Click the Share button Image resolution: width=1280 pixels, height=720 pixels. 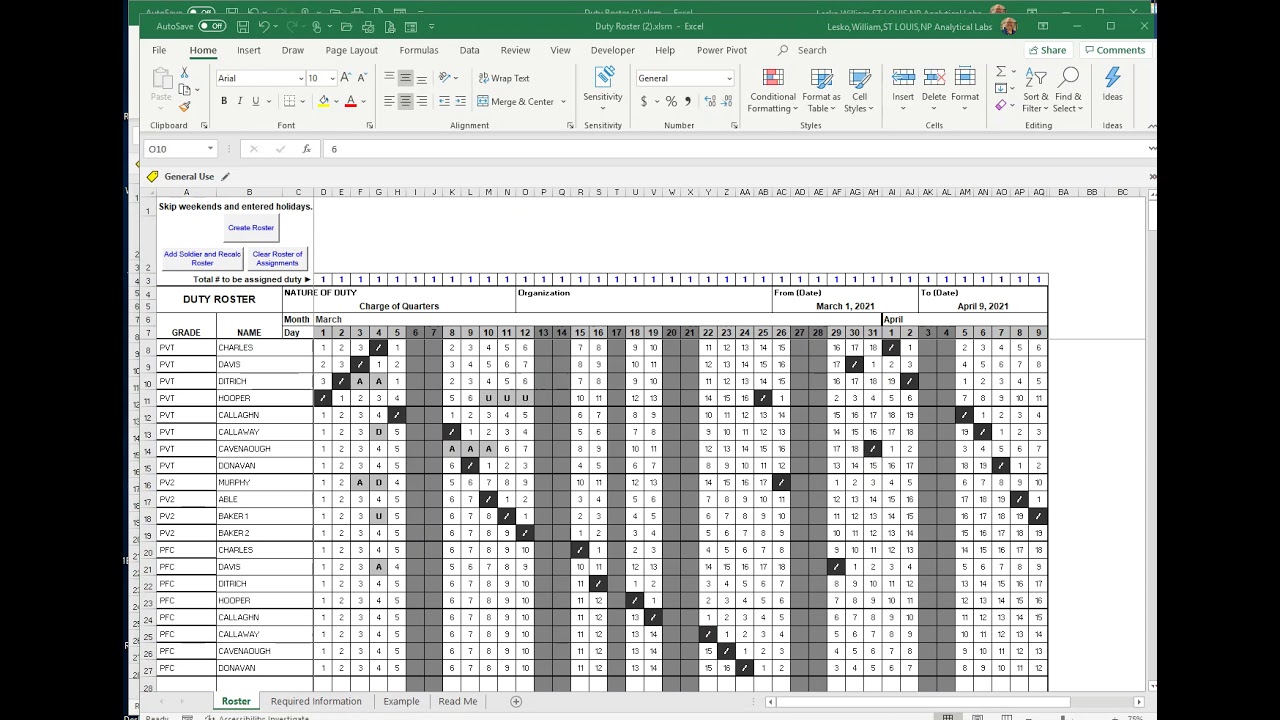pos(1047,50)
